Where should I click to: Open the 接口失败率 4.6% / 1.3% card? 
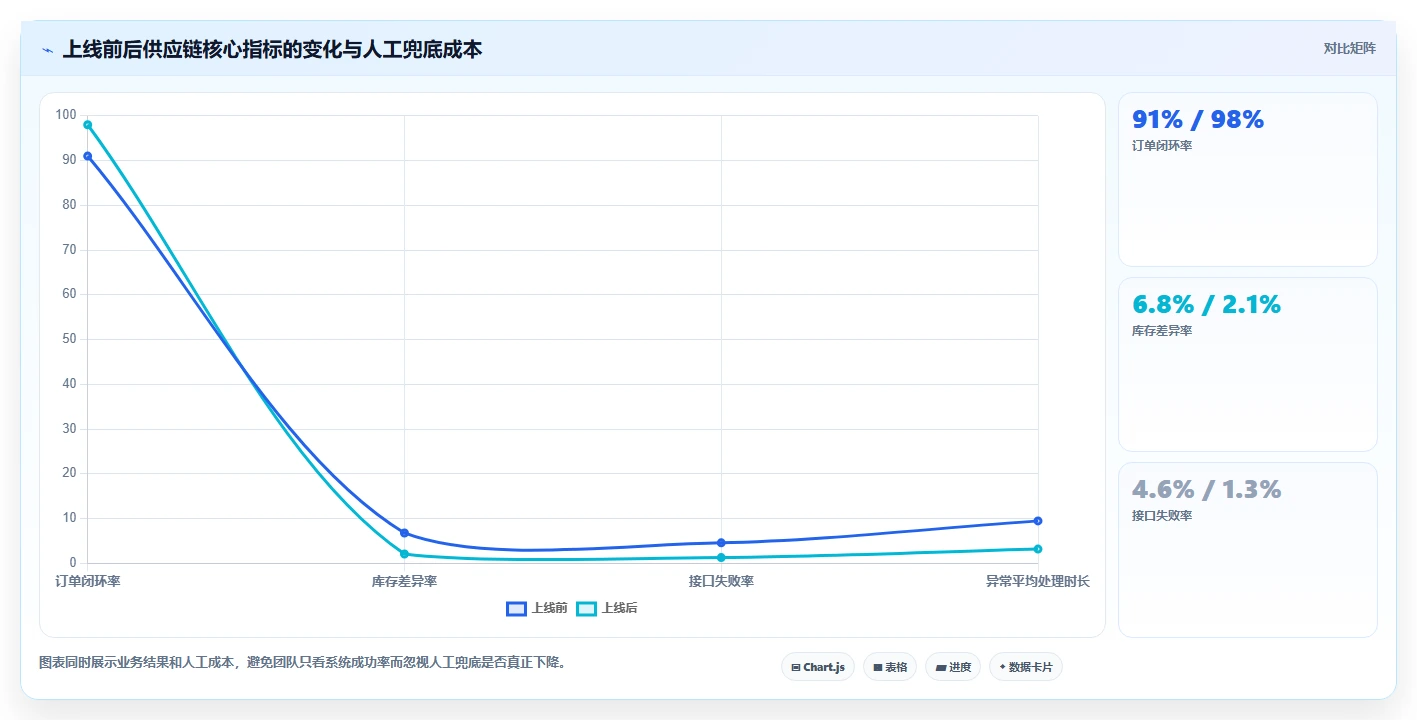pyautogui.click(x=1248, y=550)
